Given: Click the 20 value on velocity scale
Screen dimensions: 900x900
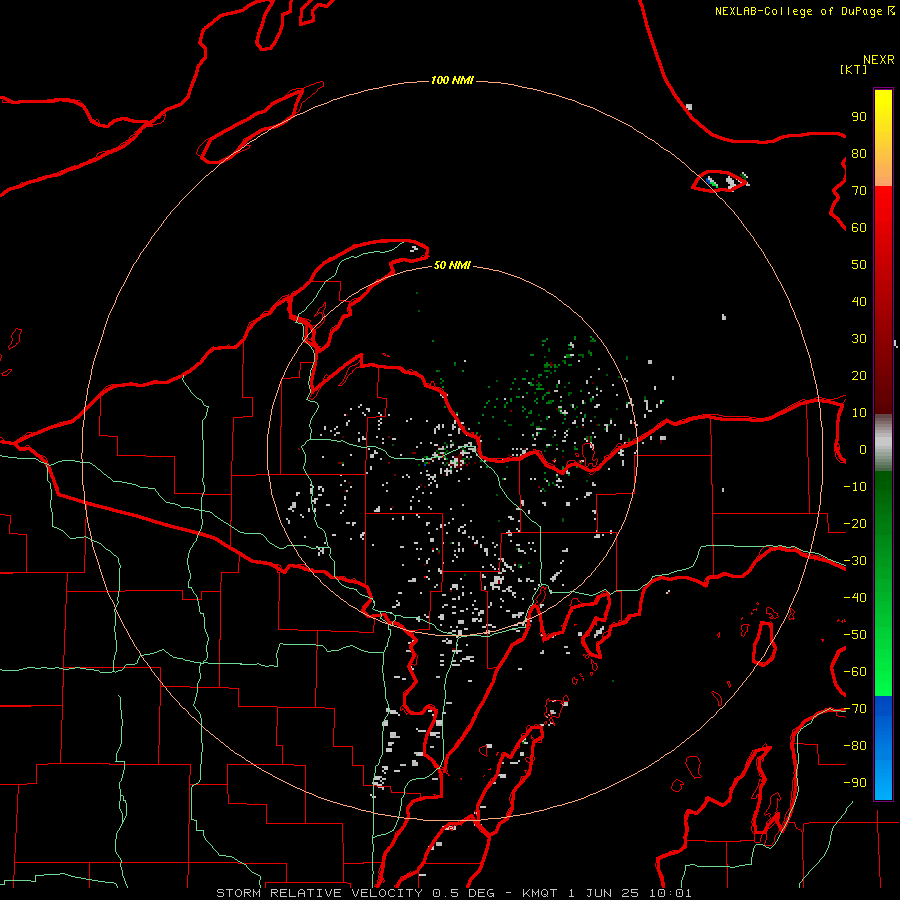Looking at the screenshot, I should click(859, 376).
